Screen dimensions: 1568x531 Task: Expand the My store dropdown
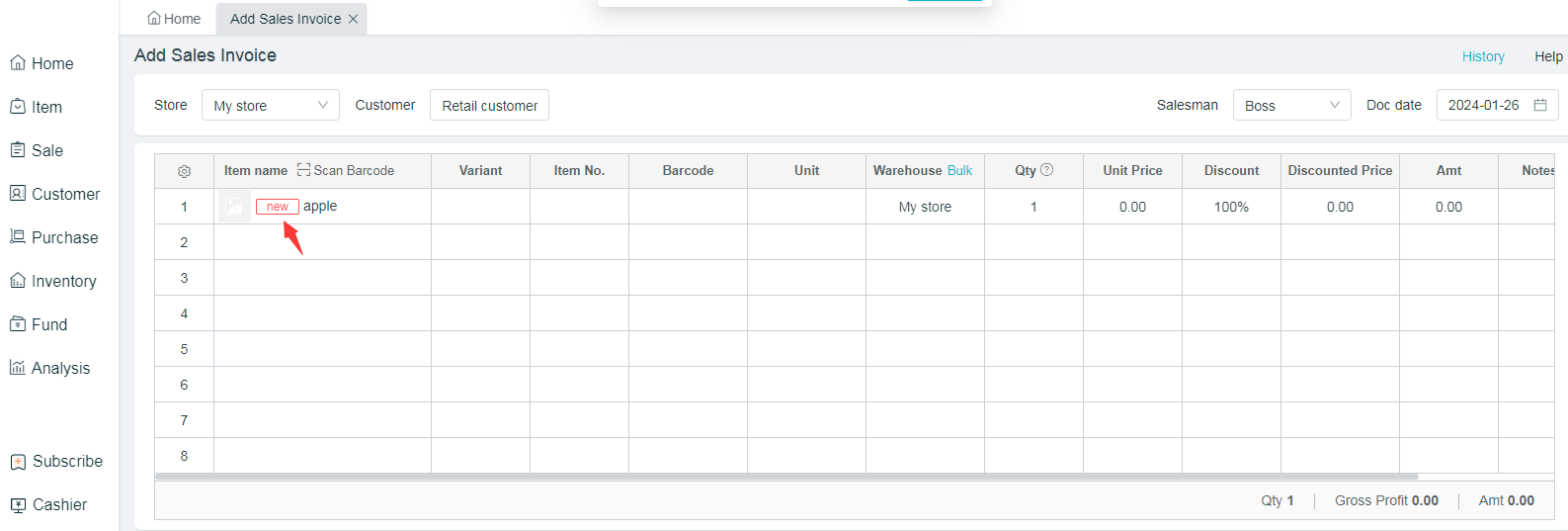270,105
